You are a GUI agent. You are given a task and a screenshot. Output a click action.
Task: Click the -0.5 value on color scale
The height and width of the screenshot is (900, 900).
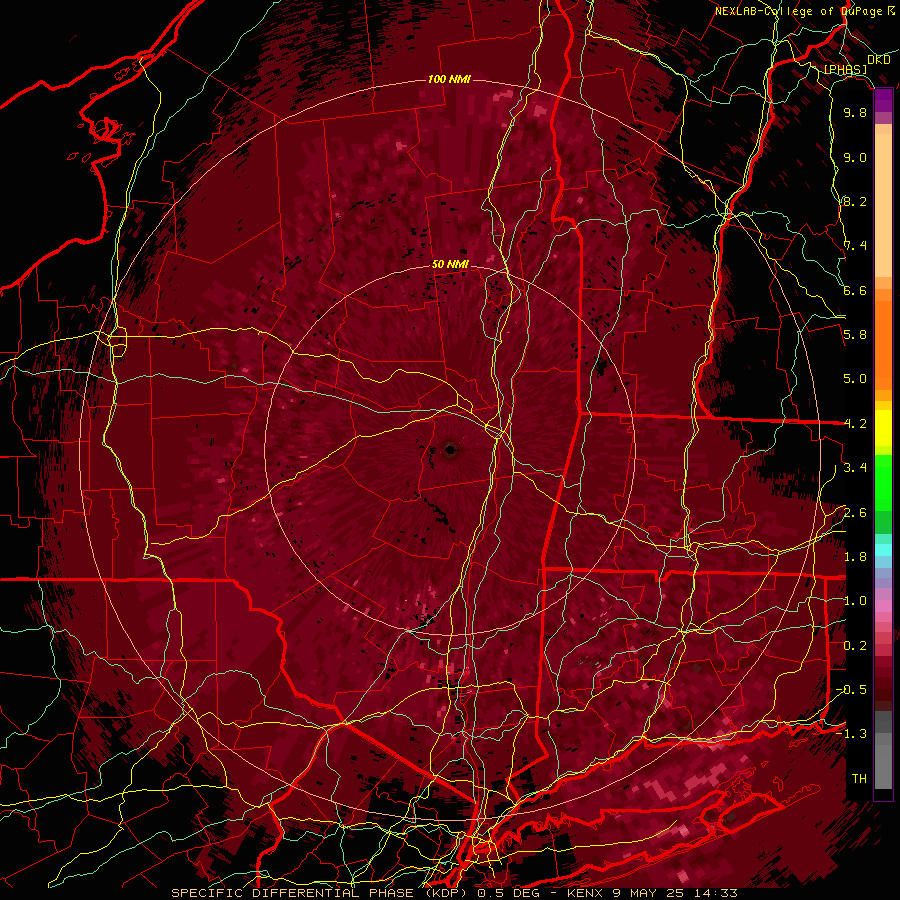click(x=851, y=690)
